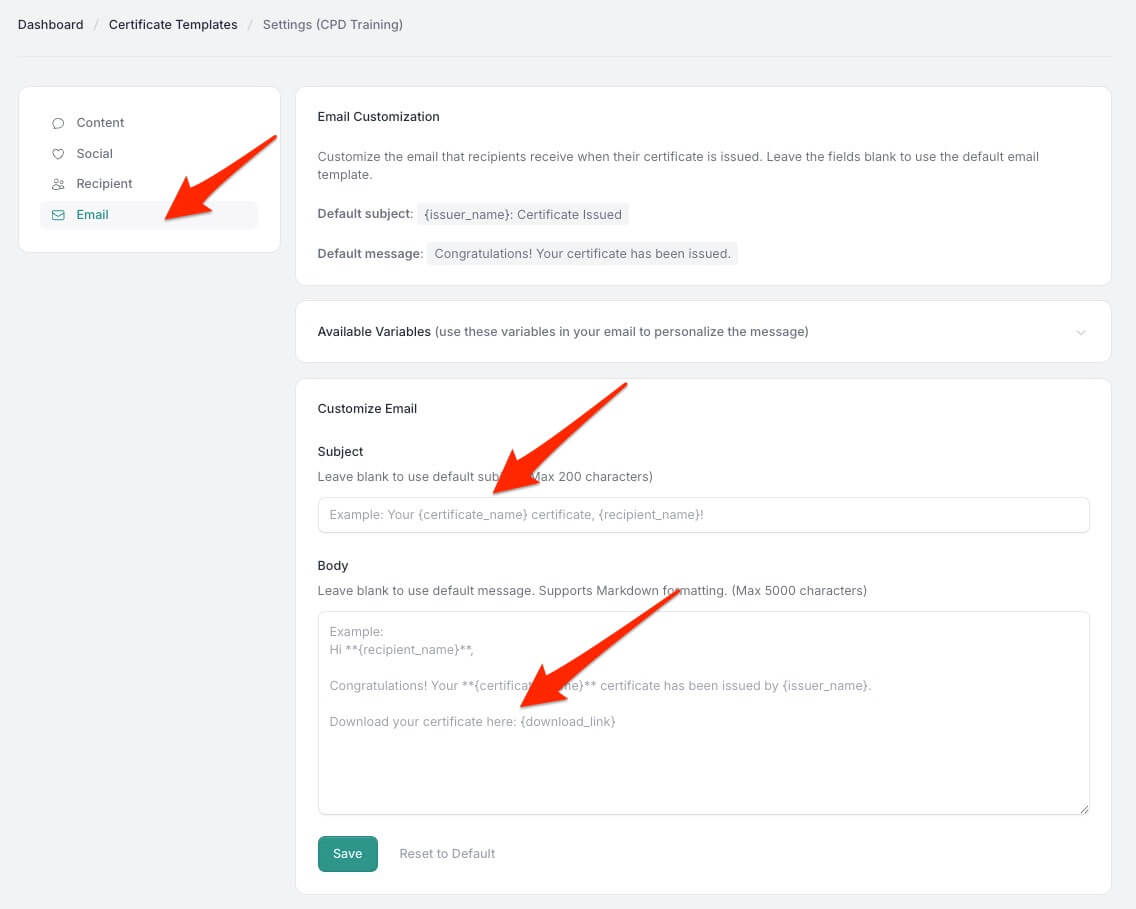Click the Settings (CPD Training) breadcrumb
The height and width of the screenshot is (909, 1136).
[x=332, y=25]
